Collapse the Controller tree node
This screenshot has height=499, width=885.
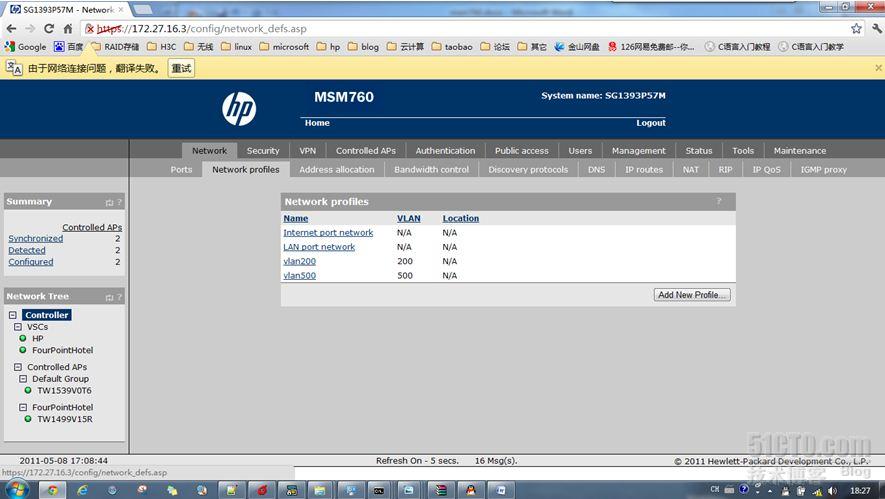click(12, 315)
